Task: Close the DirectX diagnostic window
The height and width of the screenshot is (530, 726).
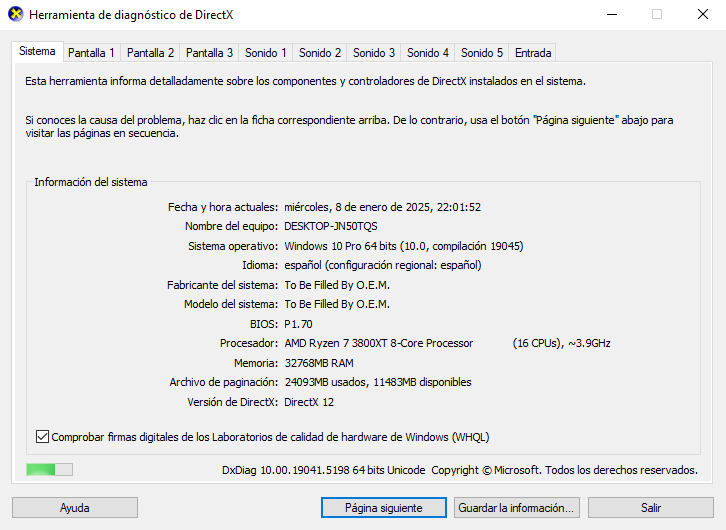Action: (703, 14)
